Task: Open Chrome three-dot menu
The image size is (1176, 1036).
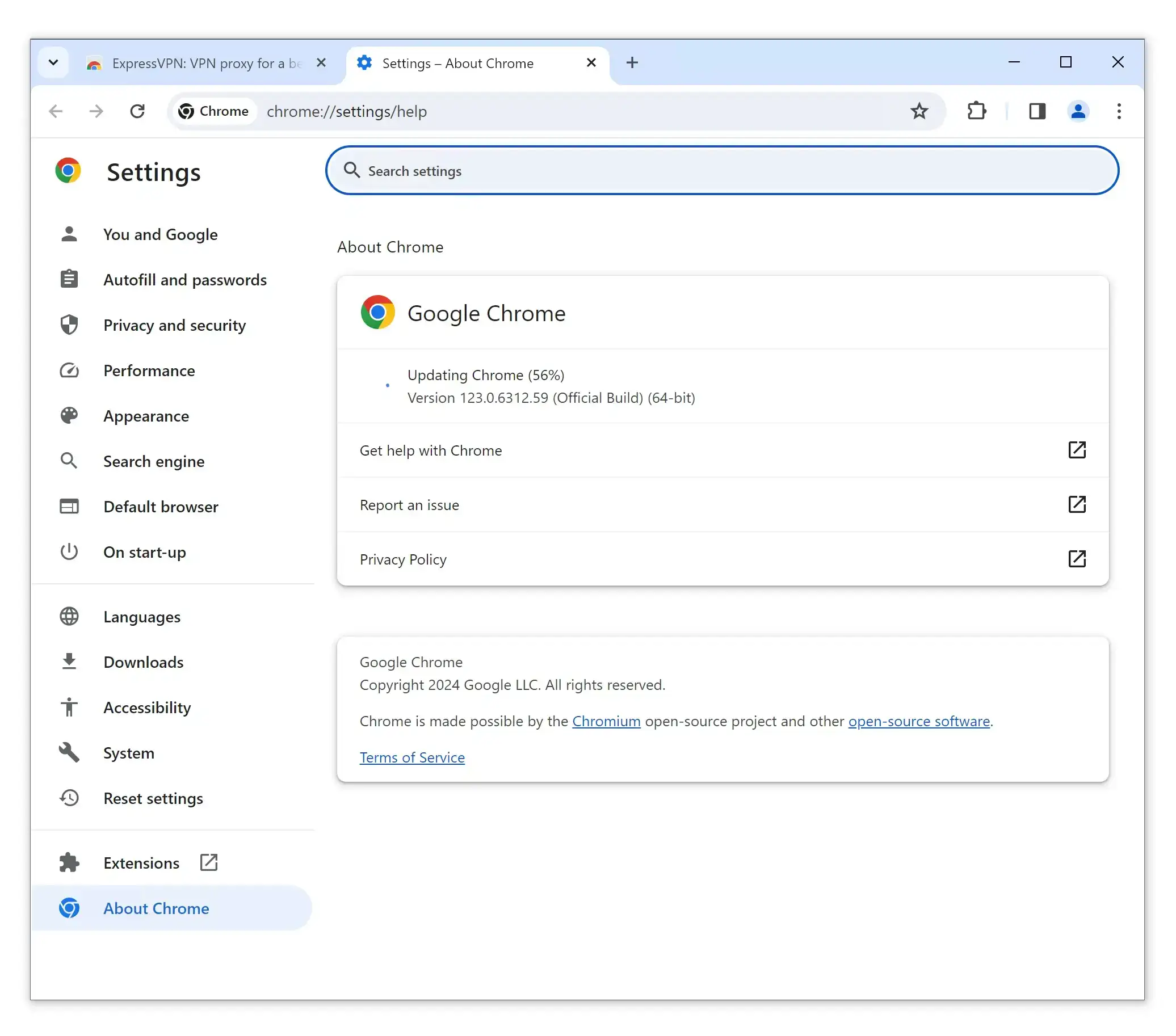Action: pyautogui.click(x=1119, y=111)
